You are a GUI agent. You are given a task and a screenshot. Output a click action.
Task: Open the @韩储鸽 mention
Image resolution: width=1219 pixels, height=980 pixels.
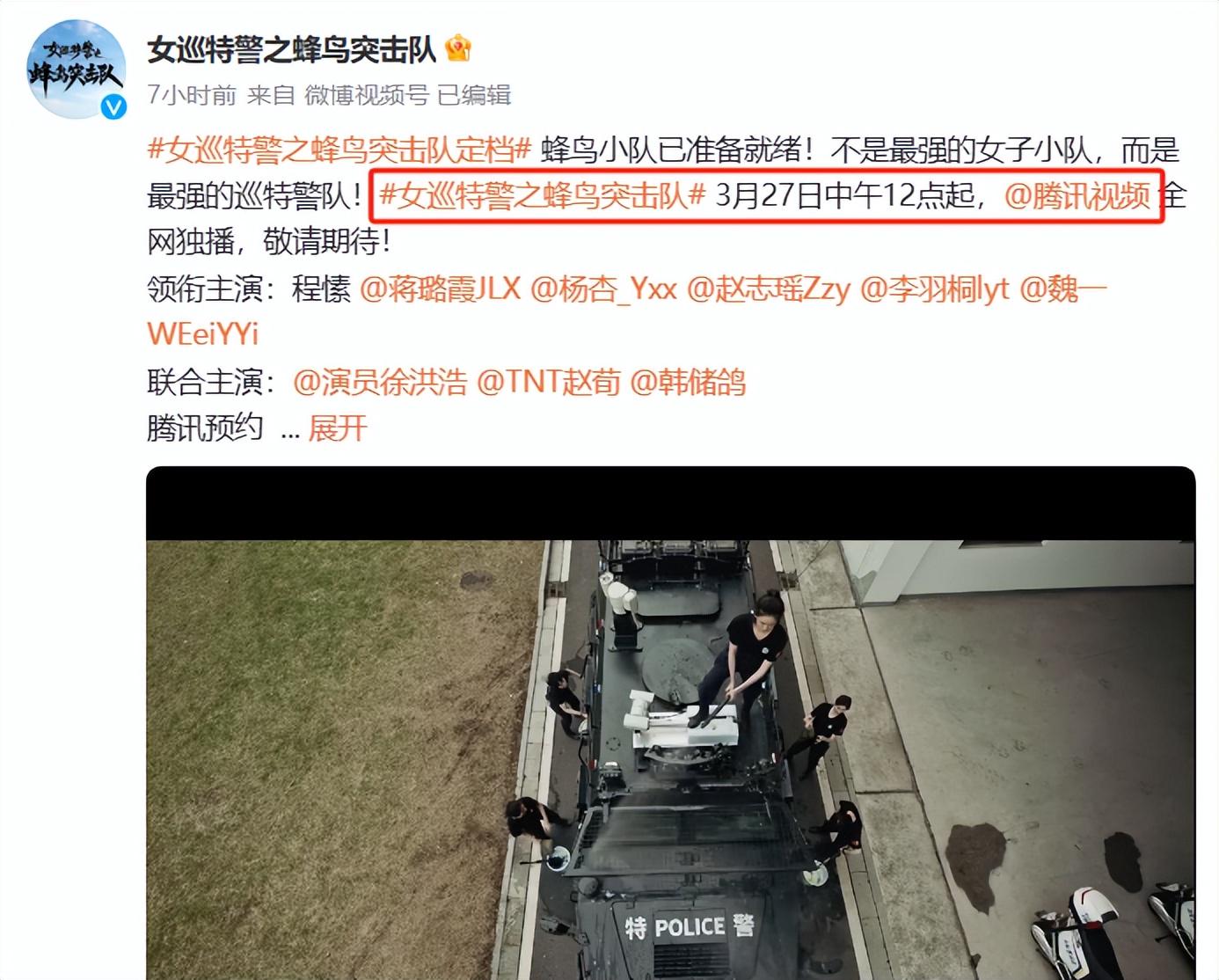point(689,382)
